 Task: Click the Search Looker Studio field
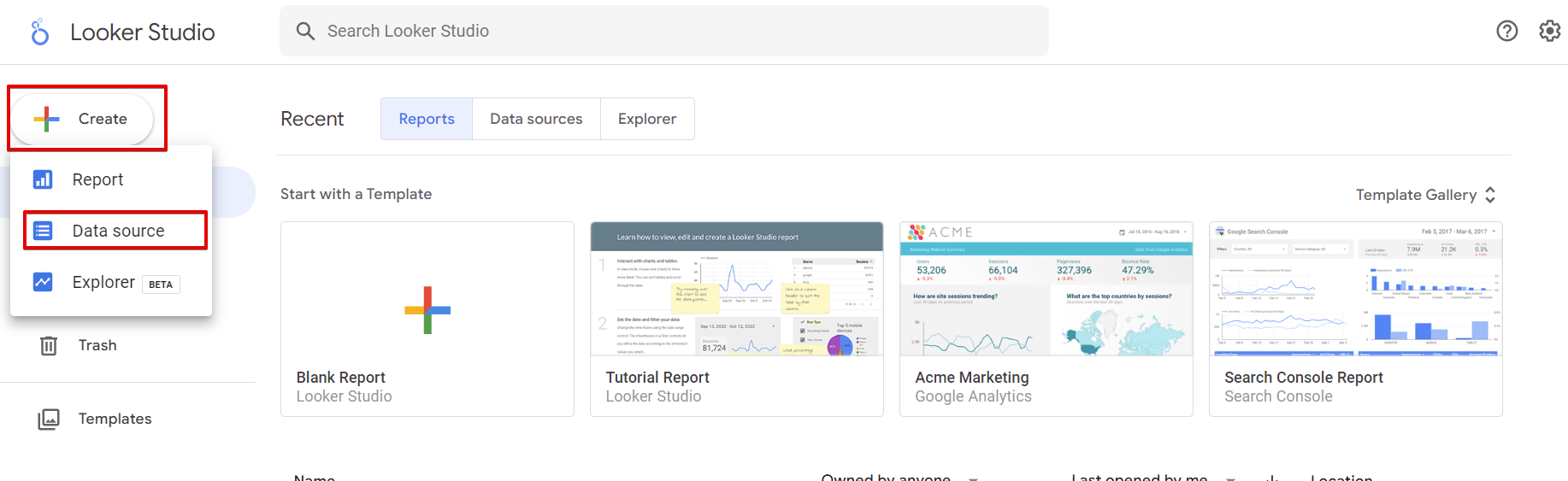tap(664, 31)
